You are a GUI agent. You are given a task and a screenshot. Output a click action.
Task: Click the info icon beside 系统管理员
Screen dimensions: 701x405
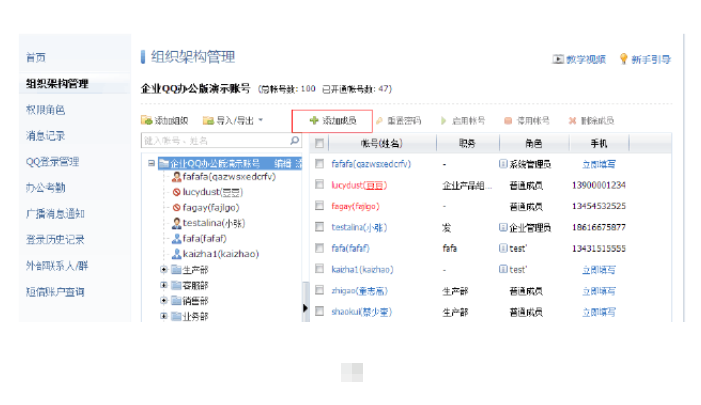click(x=503, y=164)
